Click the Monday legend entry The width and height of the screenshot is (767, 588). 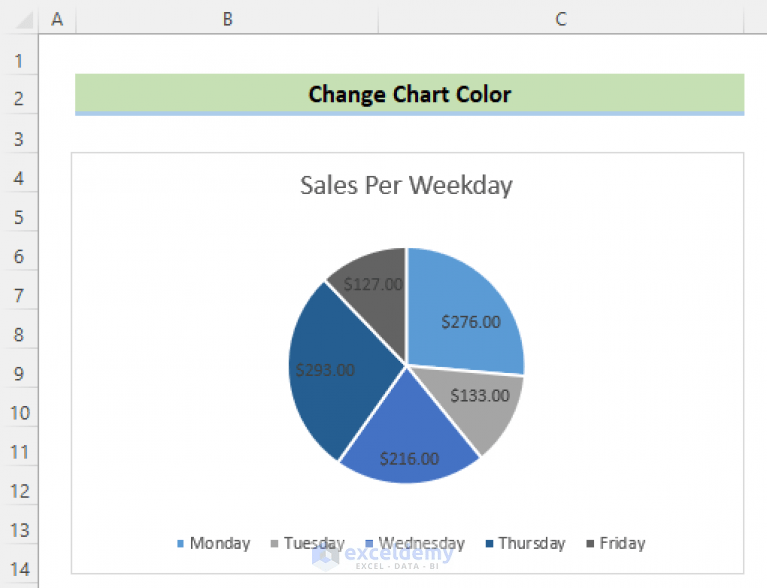tap(214, 543)
